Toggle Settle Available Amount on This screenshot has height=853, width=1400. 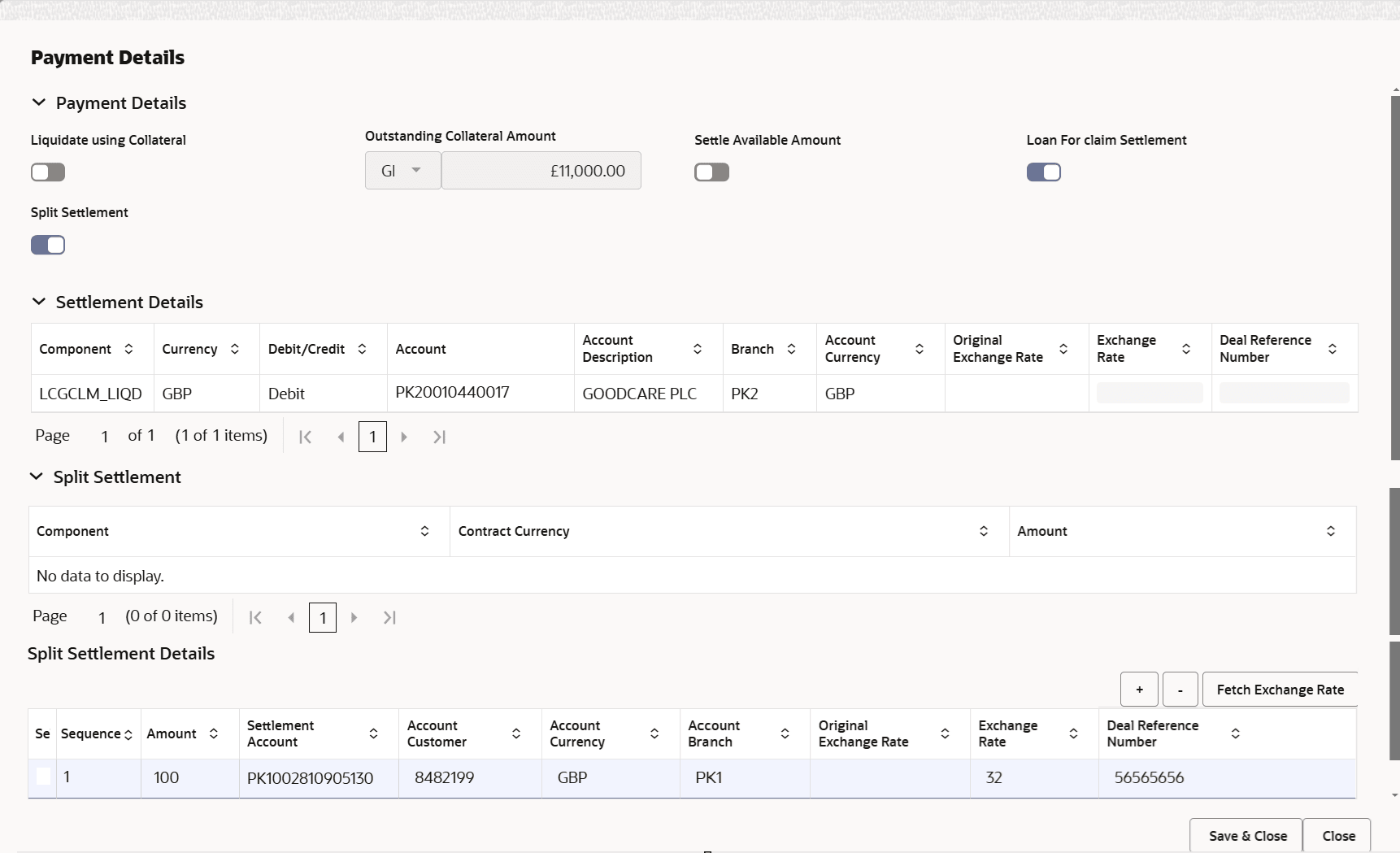pyautogui.click(x=712, y=172)
